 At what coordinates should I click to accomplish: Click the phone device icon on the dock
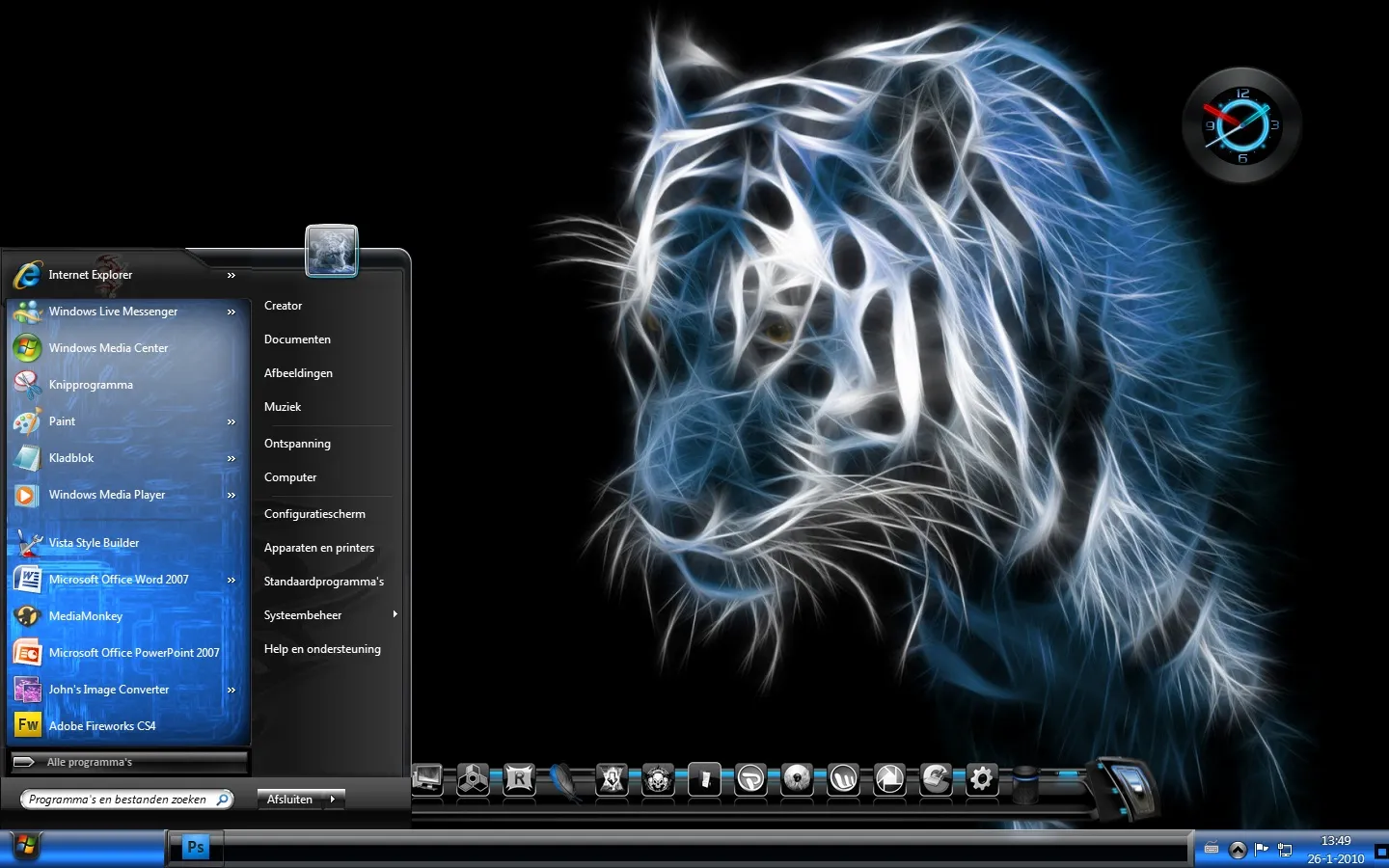(x=1130, y=787)
